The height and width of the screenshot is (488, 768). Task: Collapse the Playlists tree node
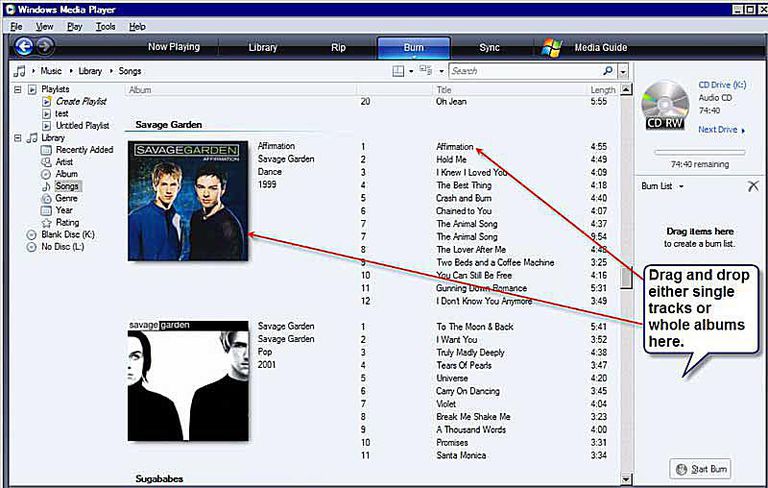(x=18, y=89)
